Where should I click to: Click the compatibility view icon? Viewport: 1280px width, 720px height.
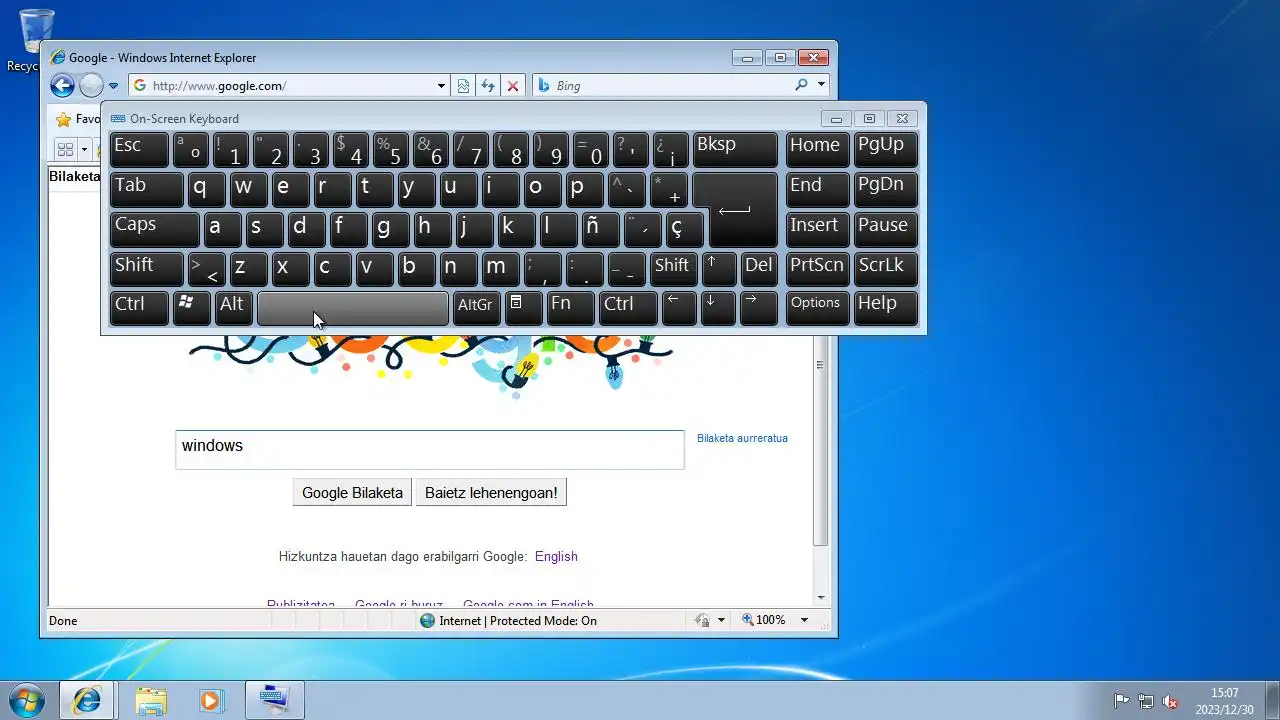(463, 86)
